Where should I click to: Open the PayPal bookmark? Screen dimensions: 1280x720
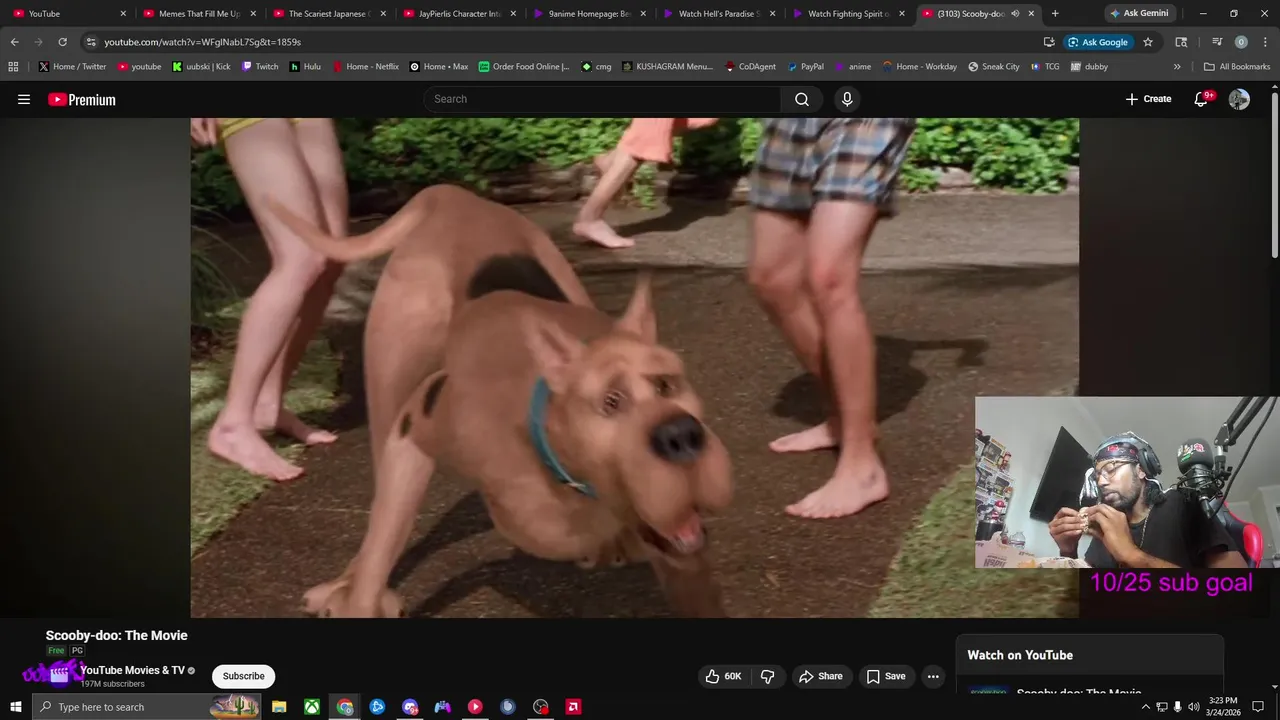(x=805, y=67)
